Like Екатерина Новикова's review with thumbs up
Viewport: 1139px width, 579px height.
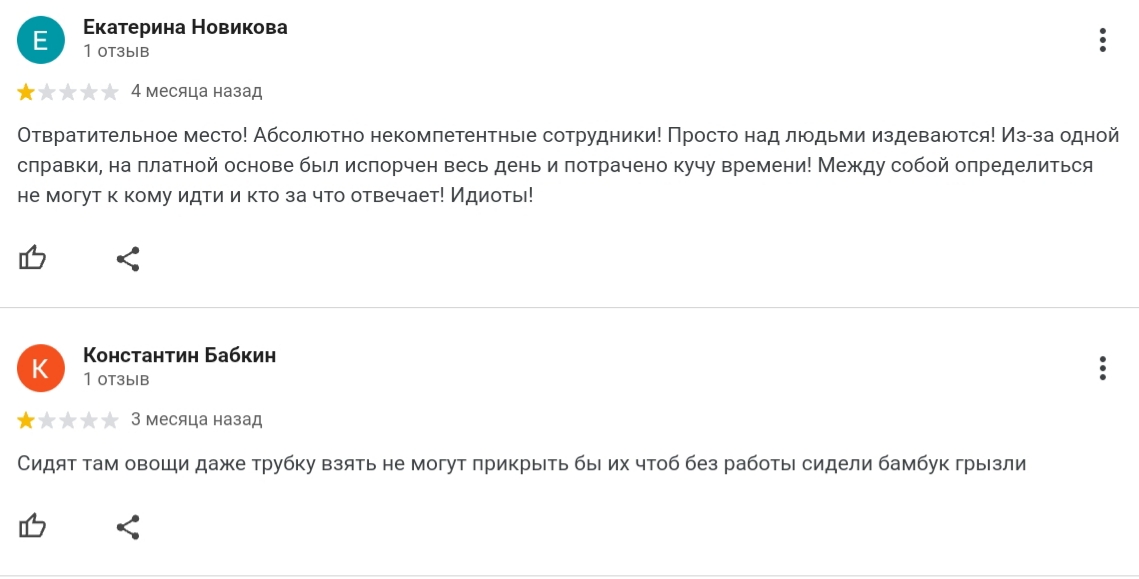coord(32,259)
